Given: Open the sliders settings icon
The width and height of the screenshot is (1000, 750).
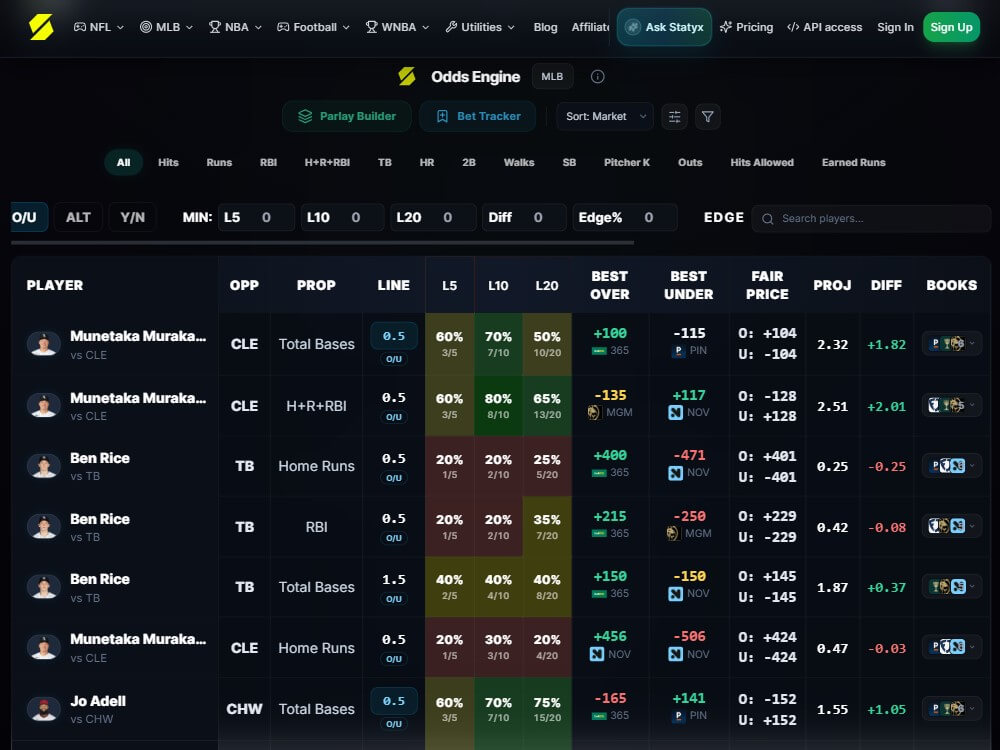Looking at the screenshot, I should click(674, 116).
